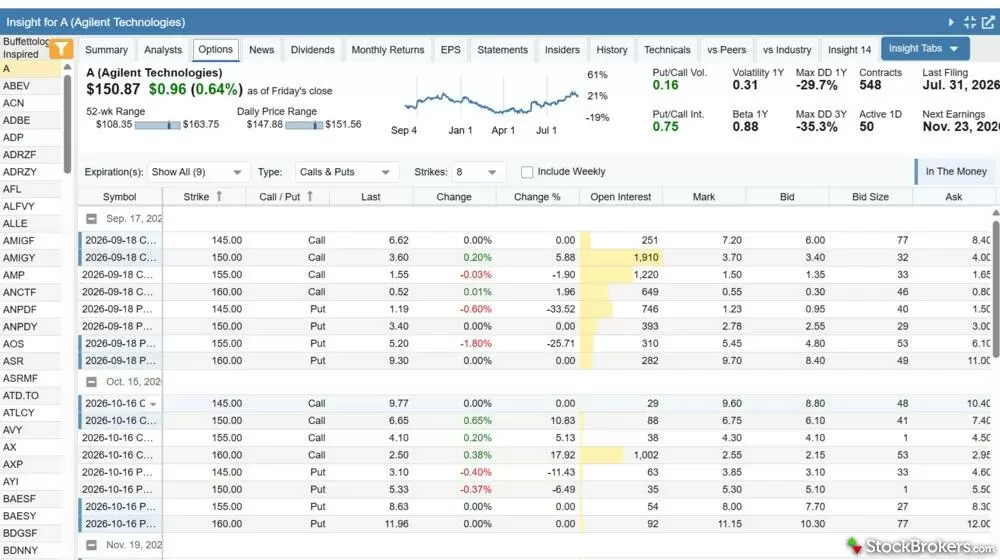Sort by the Mark column header

coord(704,197)
